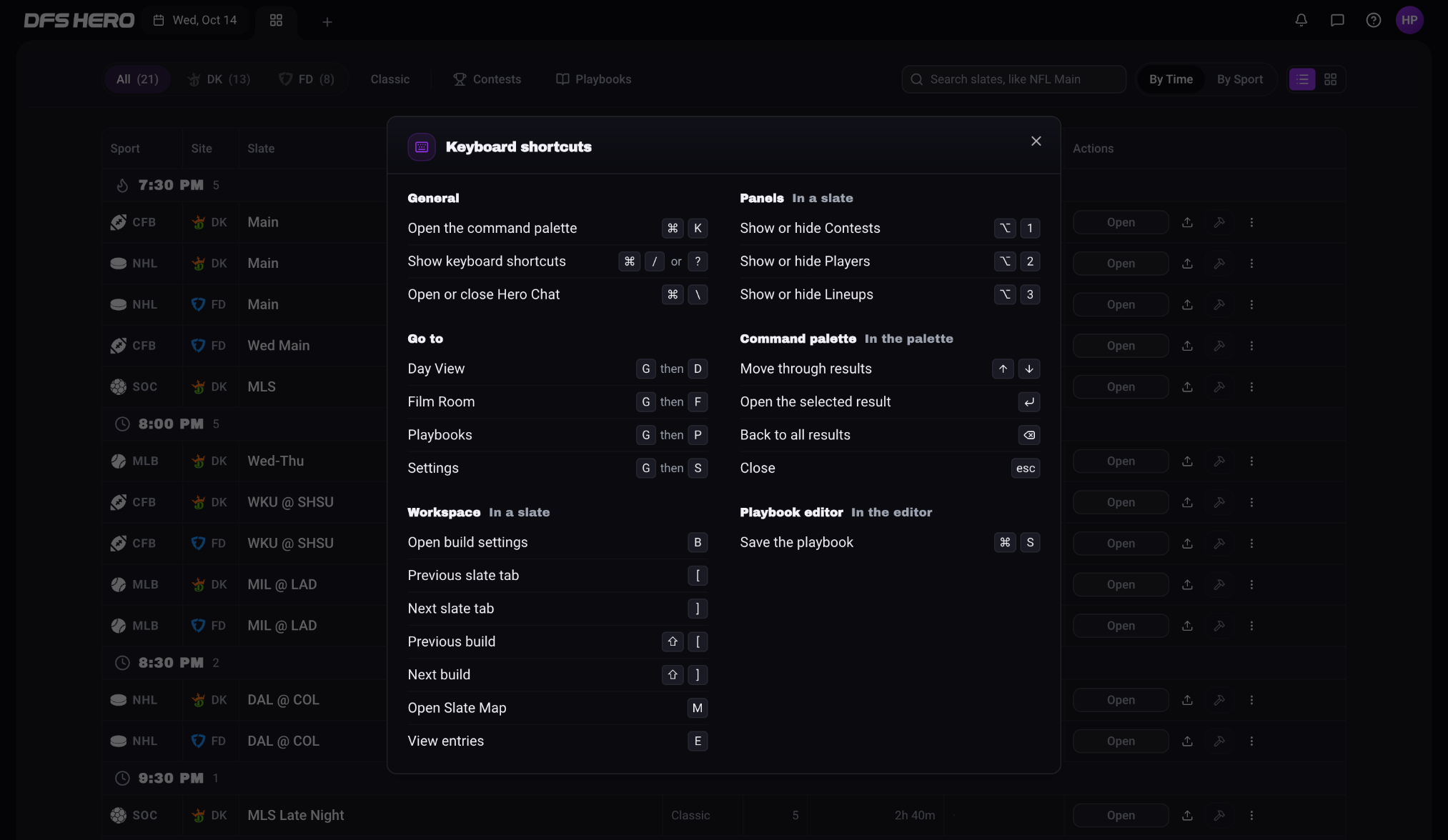Viewport: 1448px width, 840px height.
Task: Click upload icon on Wed-Thu row
Action: coord(1187,461)
